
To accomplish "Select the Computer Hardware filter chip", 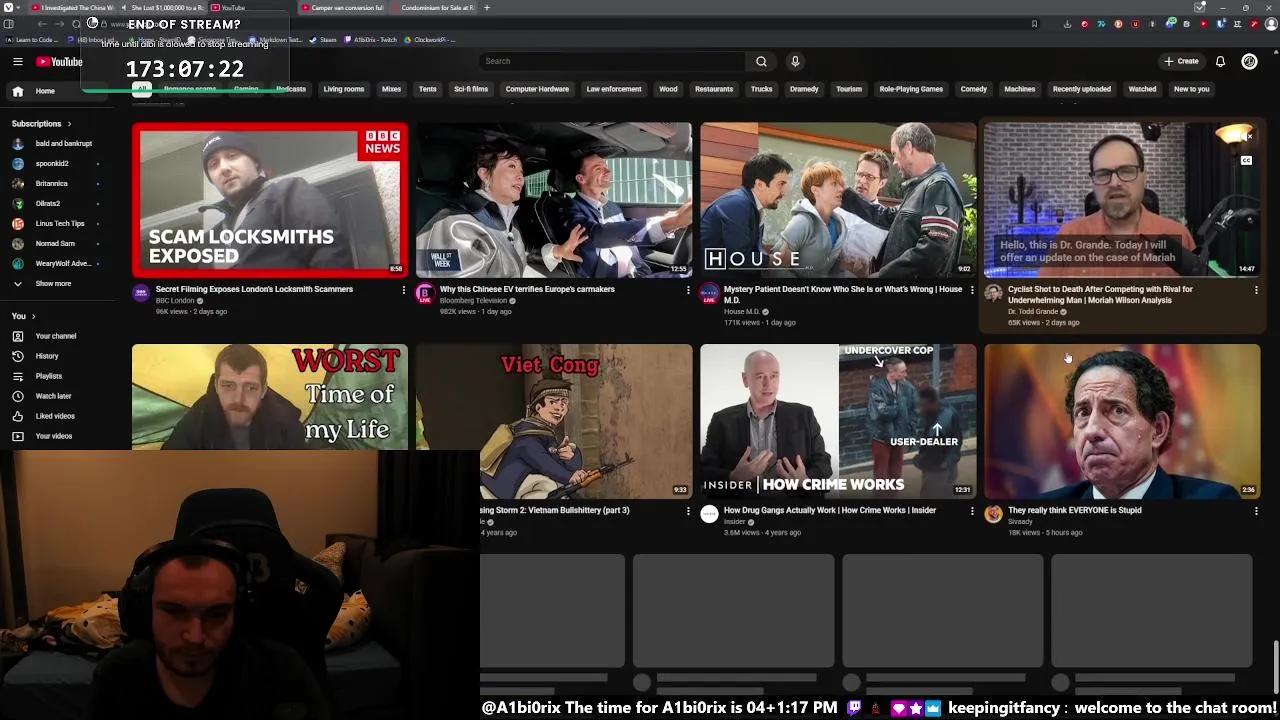I will [537, 89].
